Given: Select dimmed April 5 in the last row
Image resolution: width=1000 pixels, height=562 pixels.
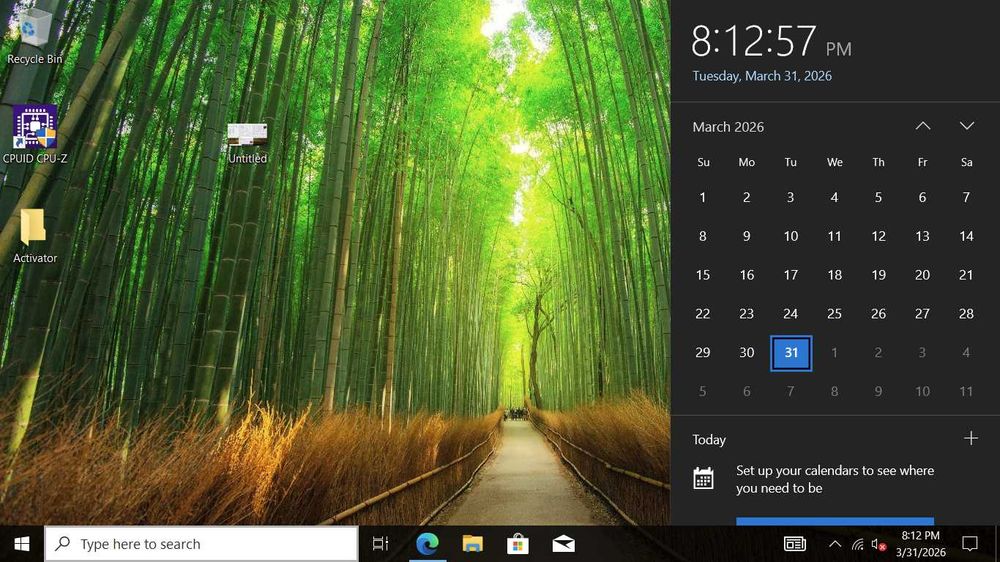Looking at the screenshot, I should 703,392.
